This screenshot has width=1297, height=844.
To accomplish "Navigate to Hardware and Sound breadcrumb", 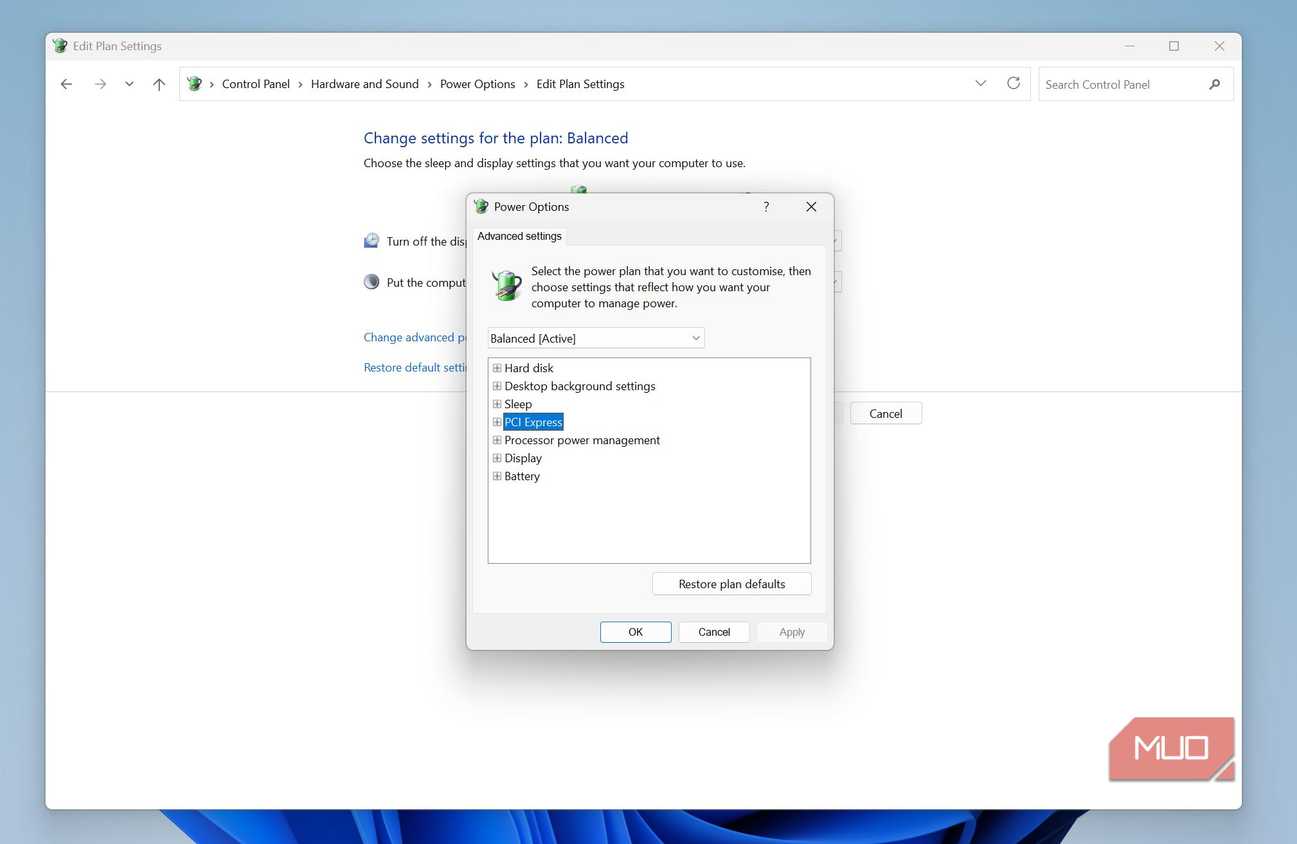I will point(365,84).
